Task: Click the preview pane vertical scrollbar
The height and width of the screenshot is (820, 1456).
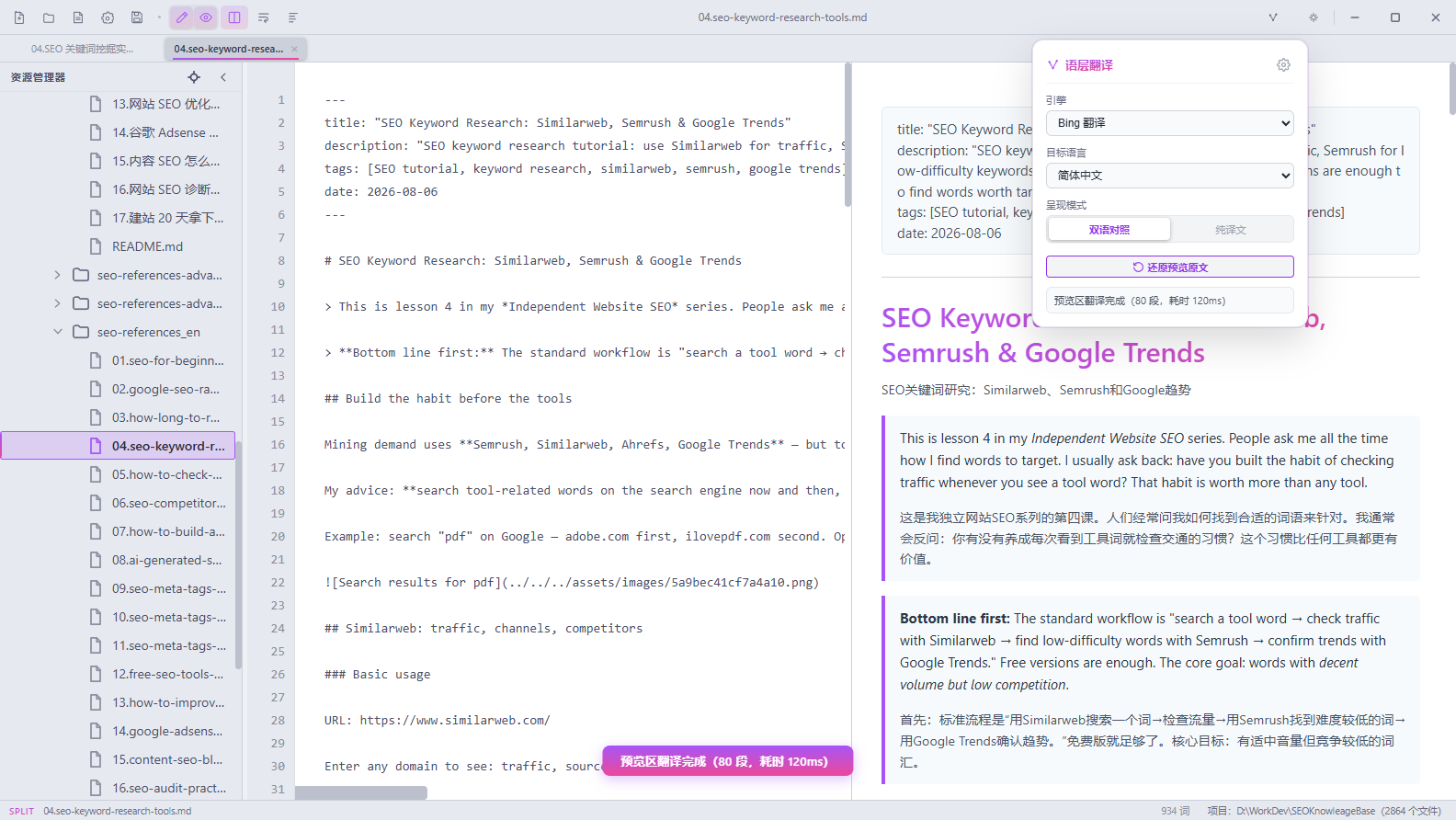Action: tap(1451, 88)
